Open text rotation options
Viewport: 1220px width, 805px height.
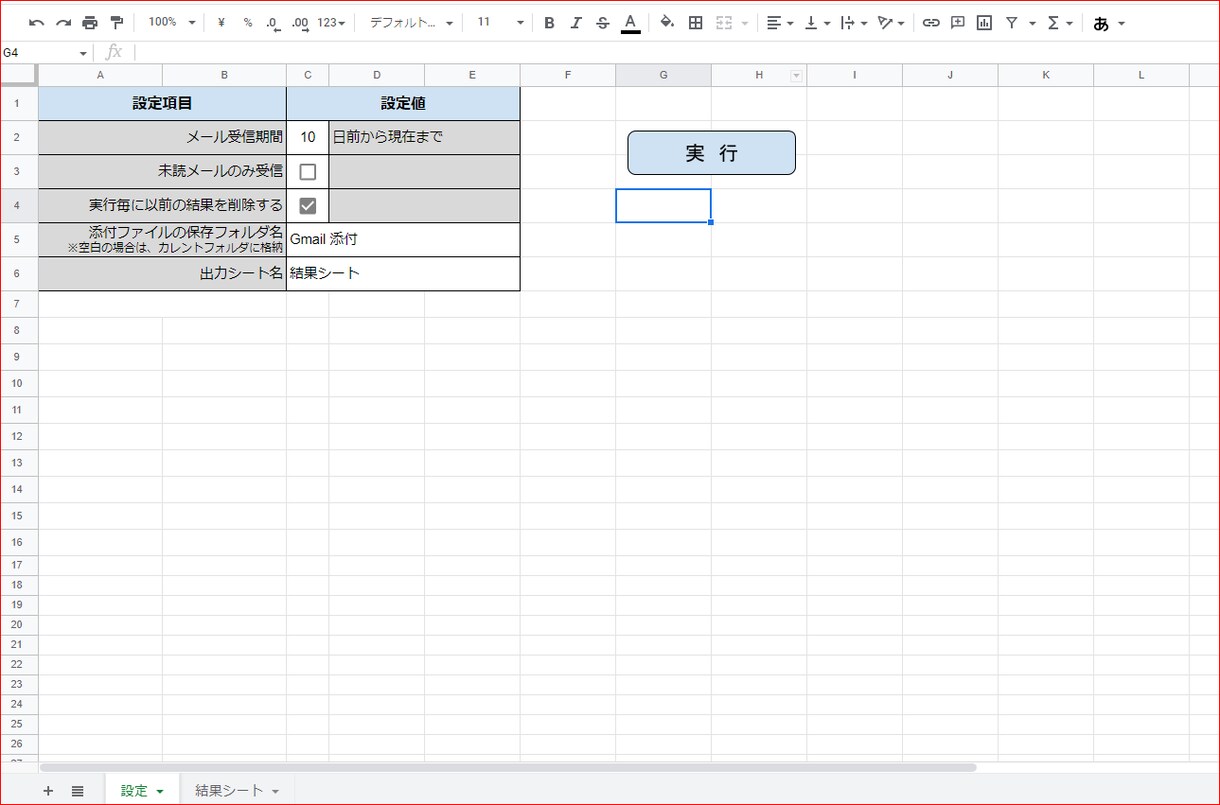click(x=891, y=22)
